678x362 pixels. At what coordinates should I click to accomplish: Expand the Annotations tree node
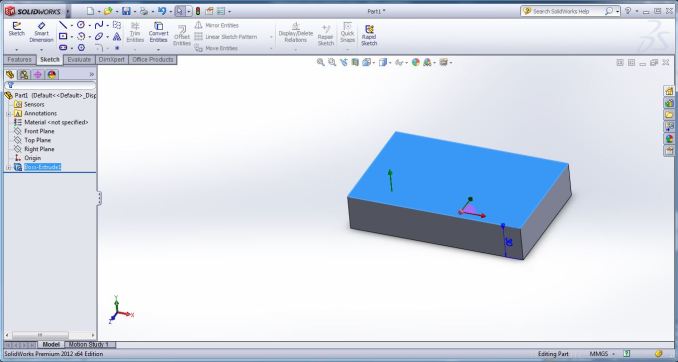[8, 113]
